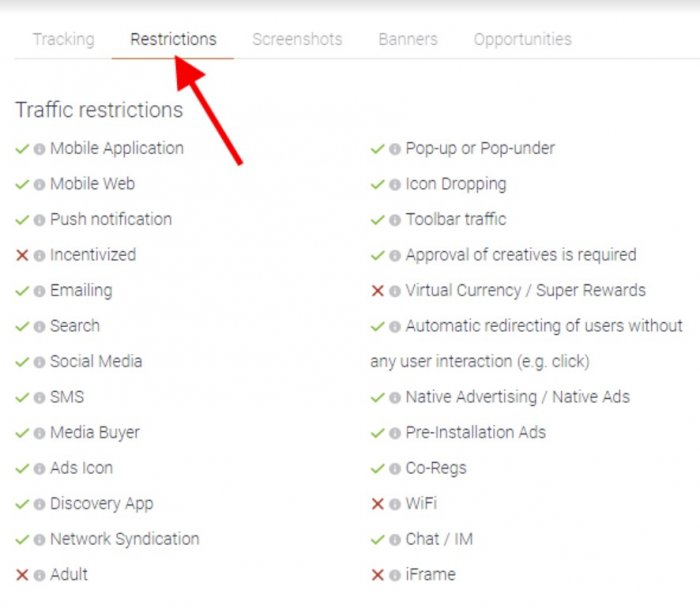Switch to the Screenshots tab

click(x=297, y=40)
